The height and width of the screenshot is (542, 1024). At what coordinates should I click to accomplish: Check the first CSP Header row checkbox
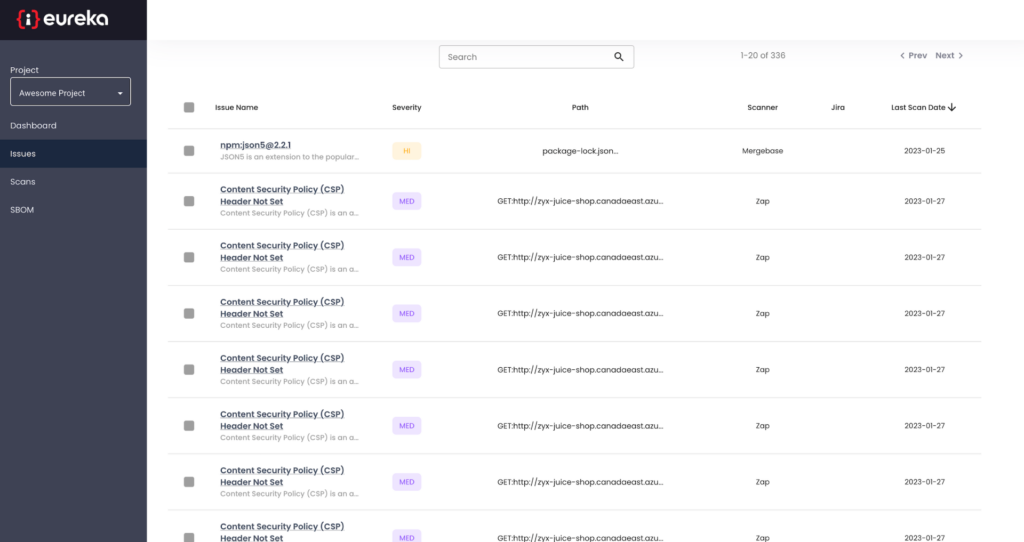click(189, 201)
